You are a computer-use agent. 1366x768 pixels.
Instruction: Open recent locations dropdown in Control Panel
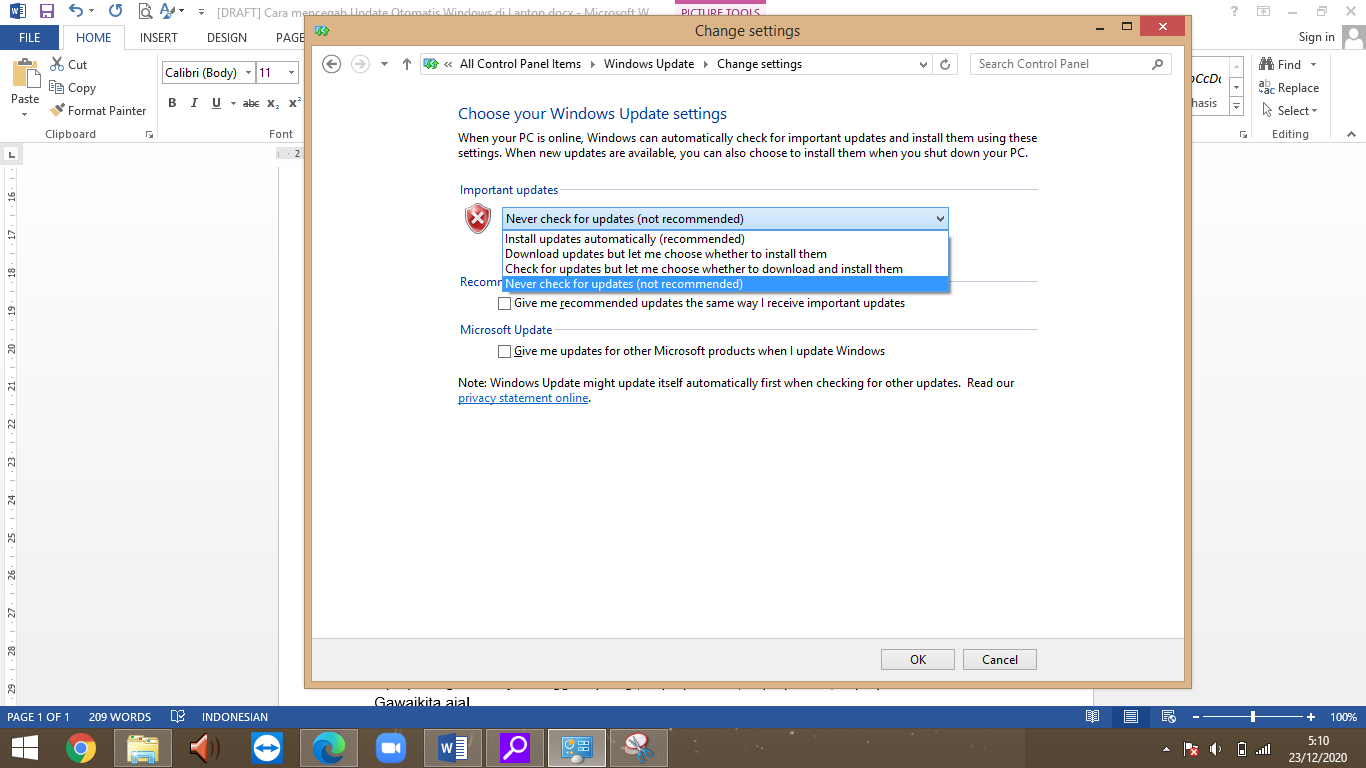click(x=384, y=64)
